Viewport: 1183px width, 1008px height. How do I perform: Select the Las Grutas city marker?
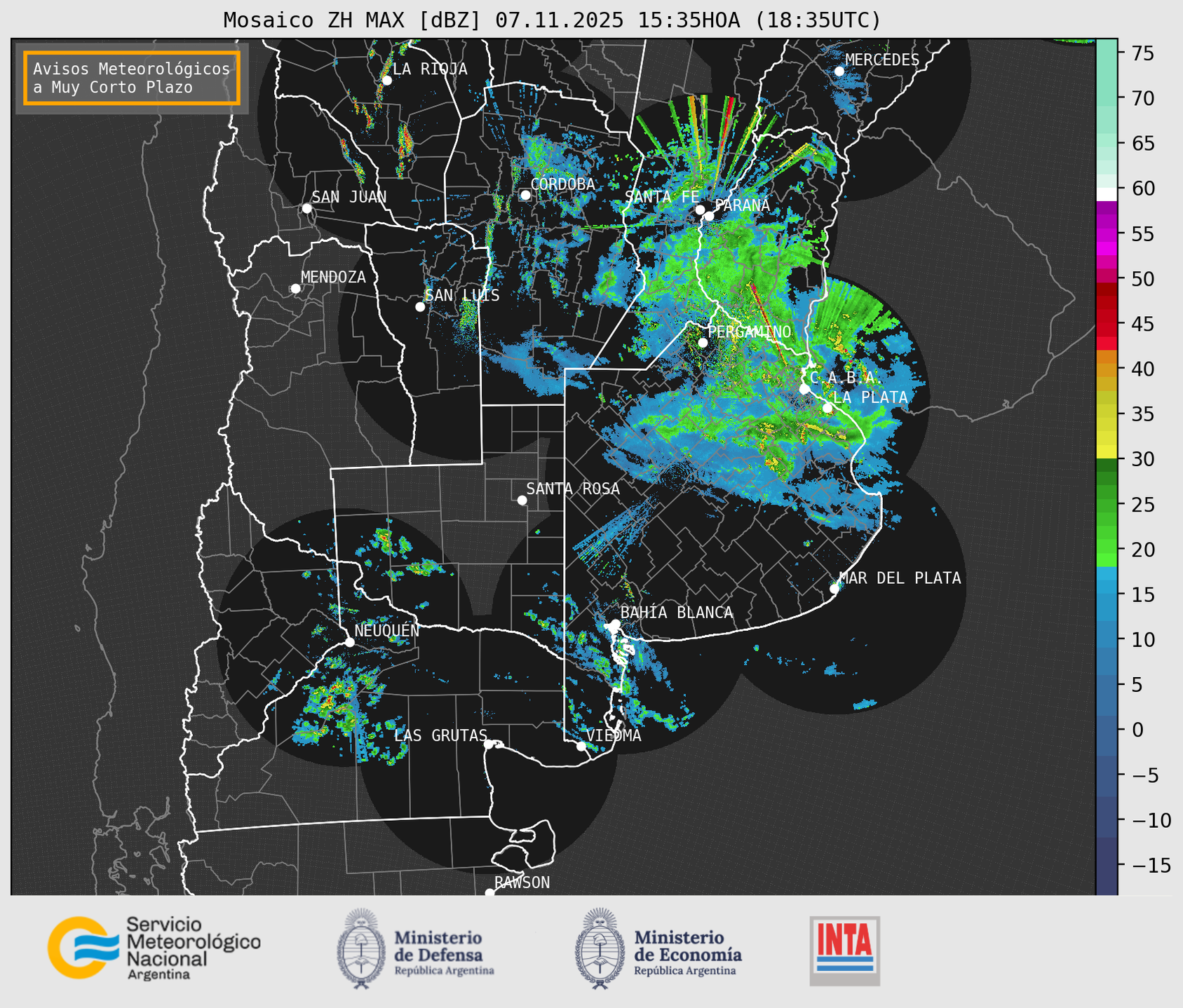coord(489,744)
